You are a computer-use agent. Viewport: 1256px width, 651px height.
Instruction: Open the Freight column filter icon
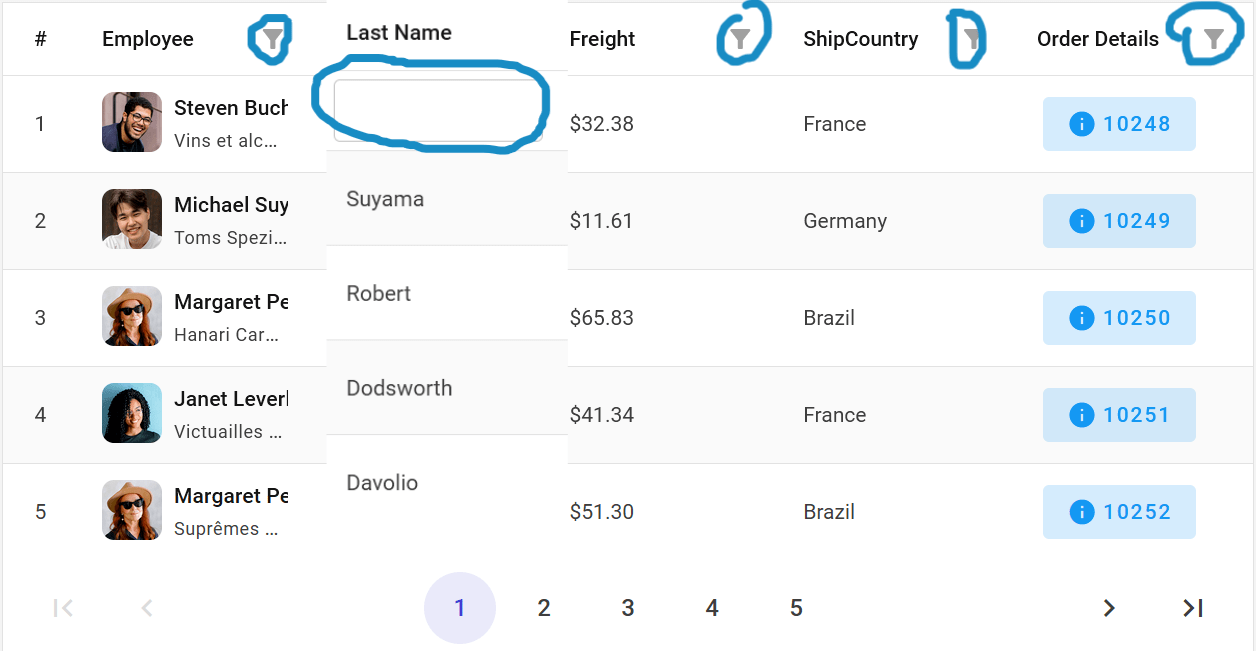[x=739, y=39]
